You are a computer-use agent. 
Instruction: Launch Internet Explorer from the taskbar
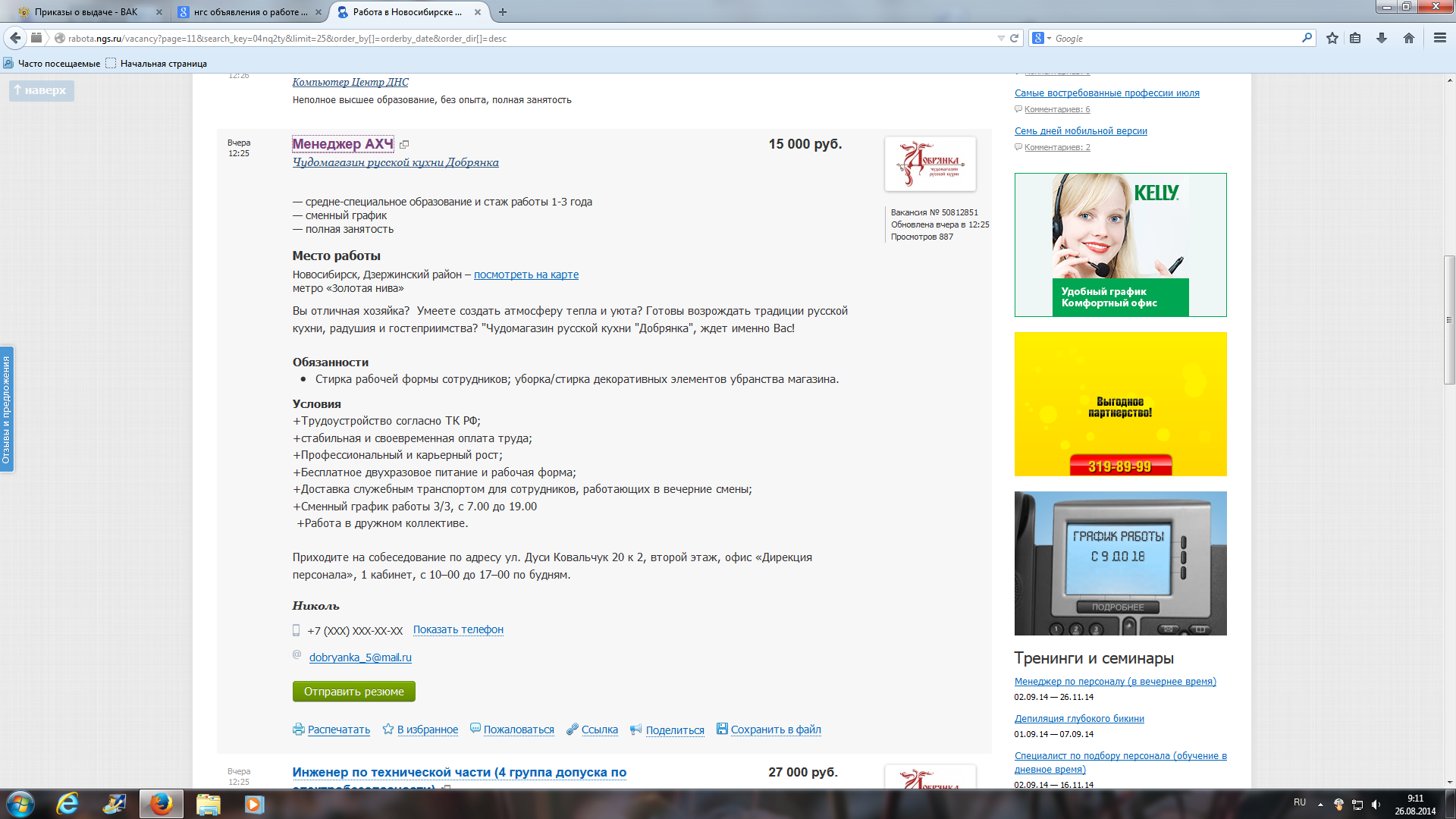[x=68, y=804]
